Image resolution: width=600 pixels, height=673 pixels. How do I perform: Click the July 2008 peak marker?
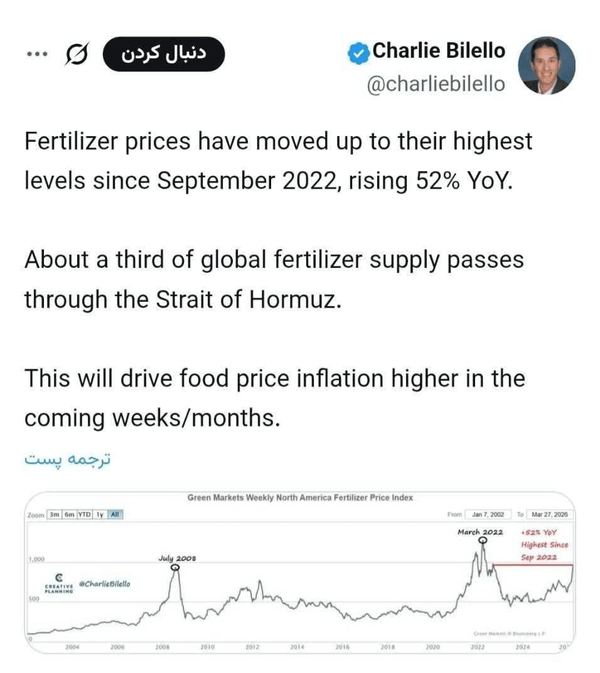[175, 568]
